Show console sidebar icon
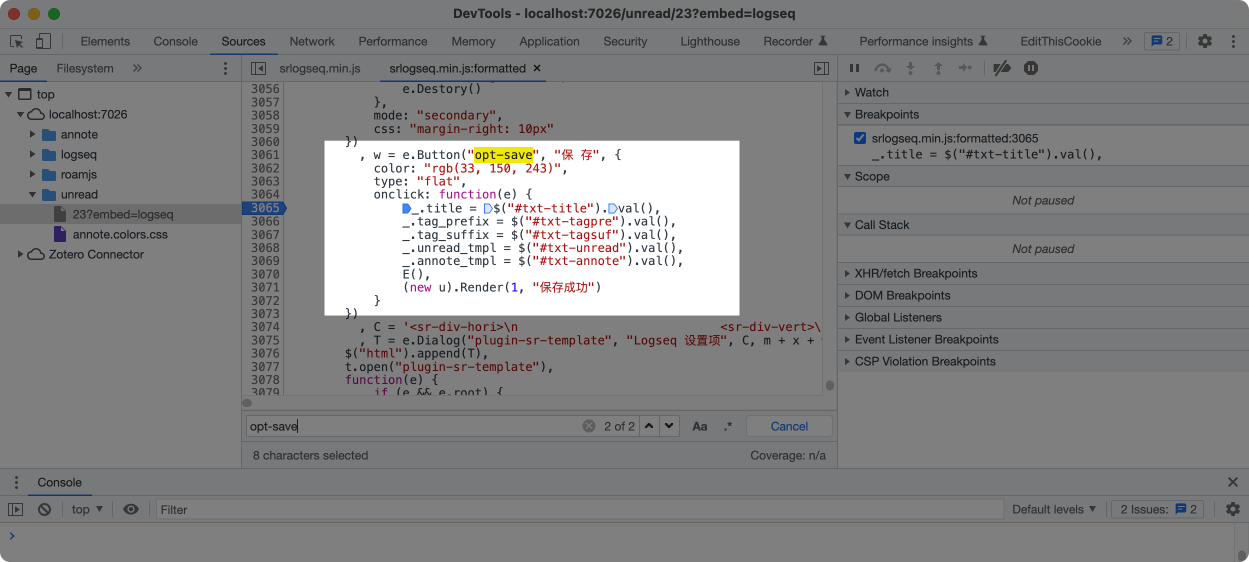1249x562 pixels. click(15, 509)
